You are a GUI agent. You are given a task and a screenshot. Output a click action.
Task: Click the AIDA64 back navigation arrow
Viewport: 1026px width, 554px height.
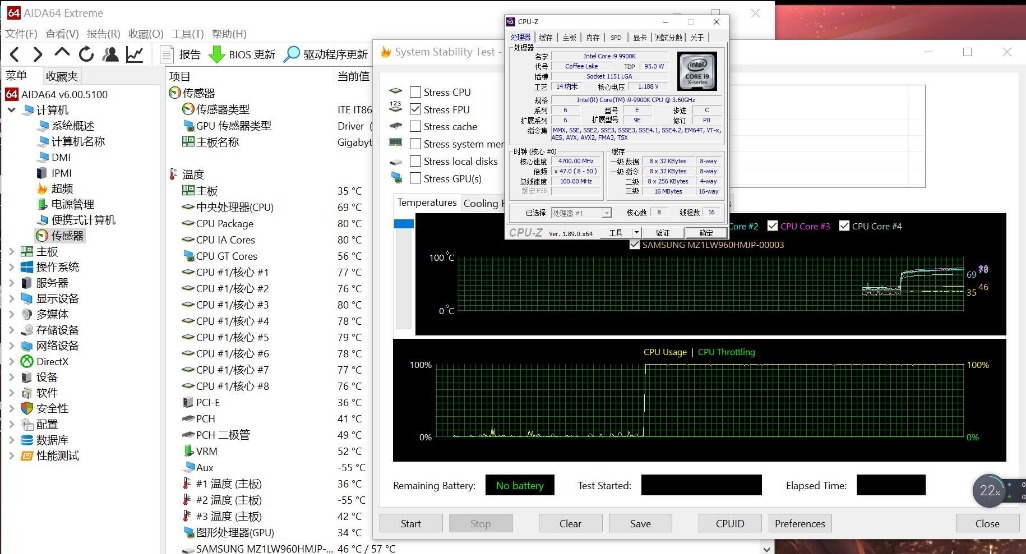[16, 54]
